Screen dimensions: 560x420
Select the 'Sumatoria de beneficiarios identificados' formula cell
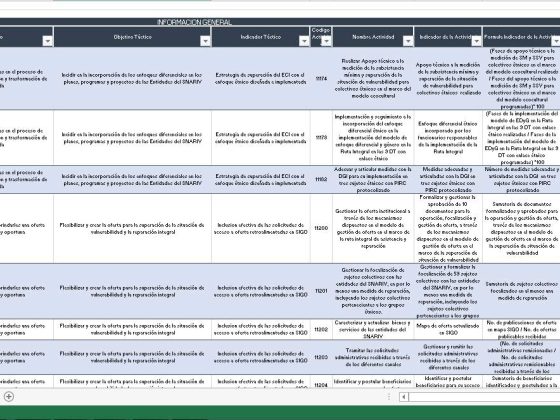point(521,382)
